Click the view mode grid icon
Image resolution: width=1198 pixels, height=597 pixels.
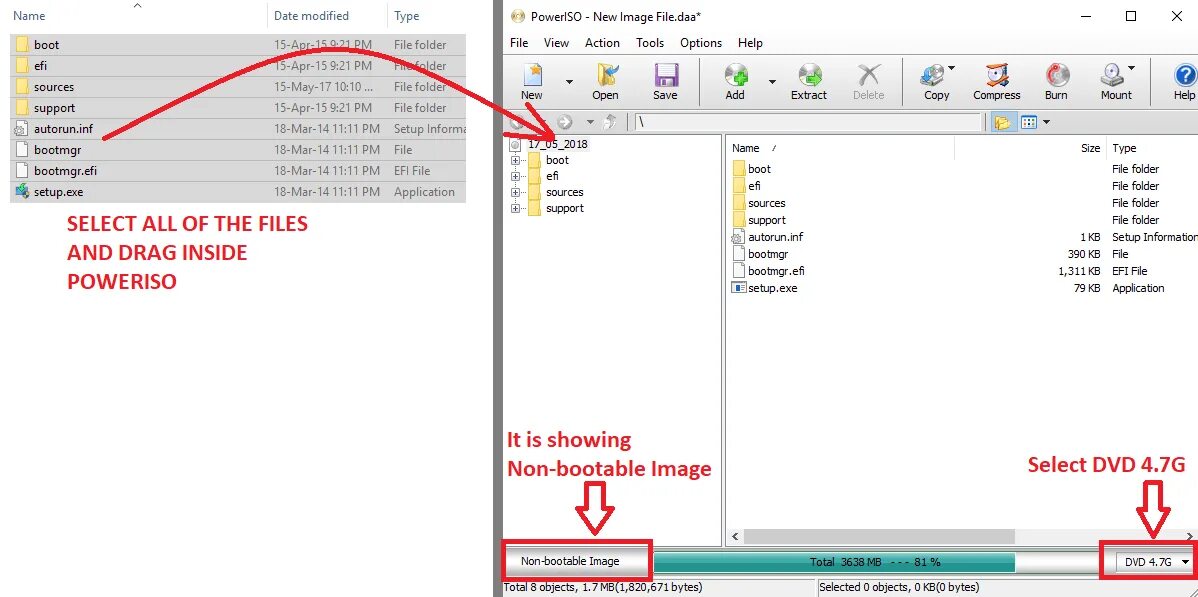pos(1029,122)
